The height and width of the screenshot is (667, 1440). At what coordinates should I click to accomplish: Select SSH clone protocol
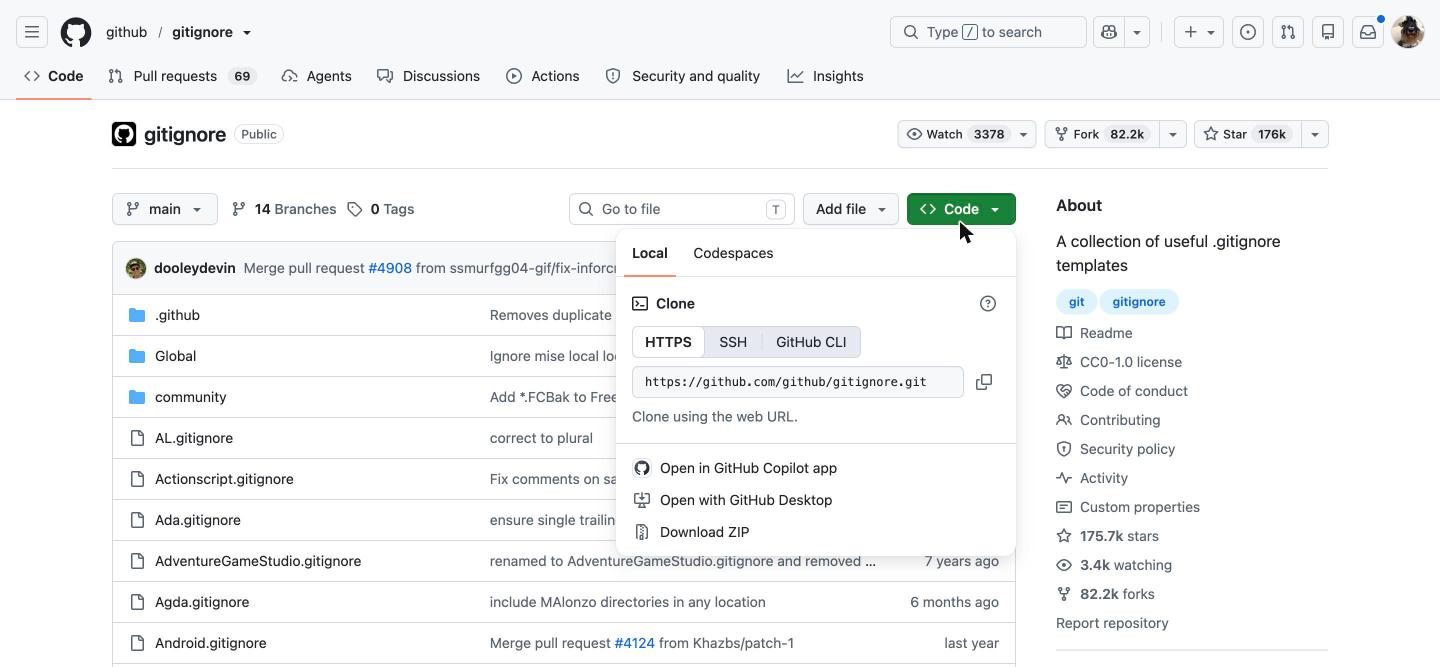733,342
